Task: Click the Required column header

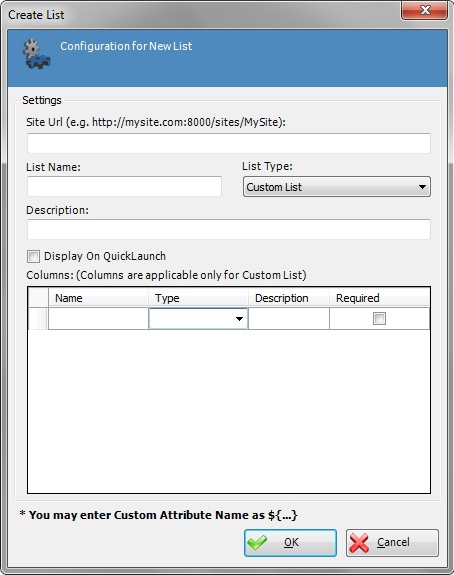Action: [379, 298]
